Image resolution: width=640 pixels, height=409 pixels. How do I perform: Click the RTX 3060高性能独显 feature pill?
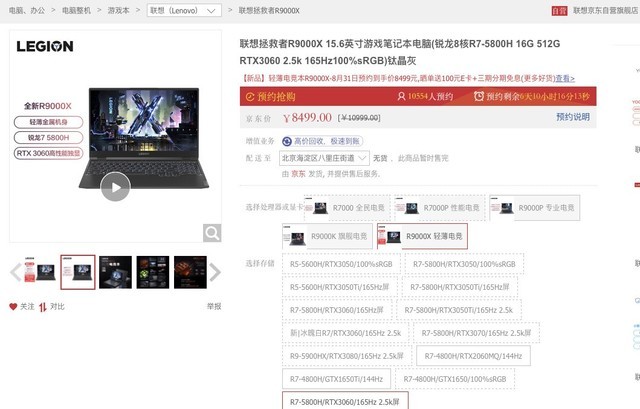point(49,153)
